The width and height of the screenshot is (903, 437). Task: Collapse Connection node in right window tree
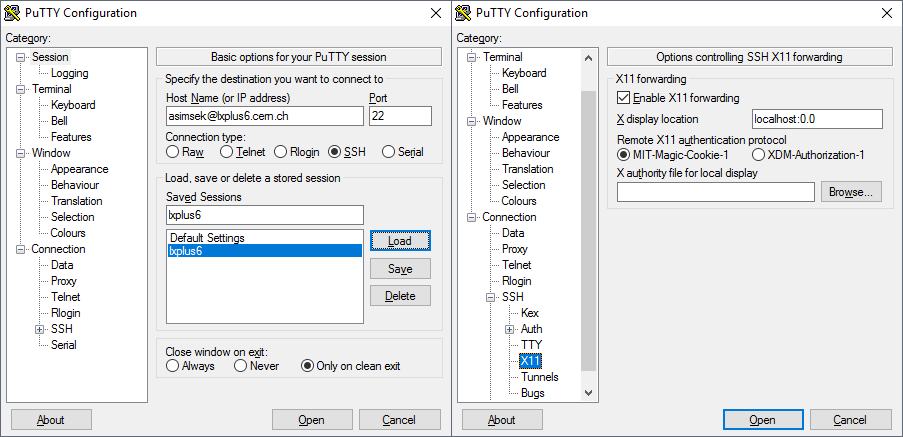point(472,217)
